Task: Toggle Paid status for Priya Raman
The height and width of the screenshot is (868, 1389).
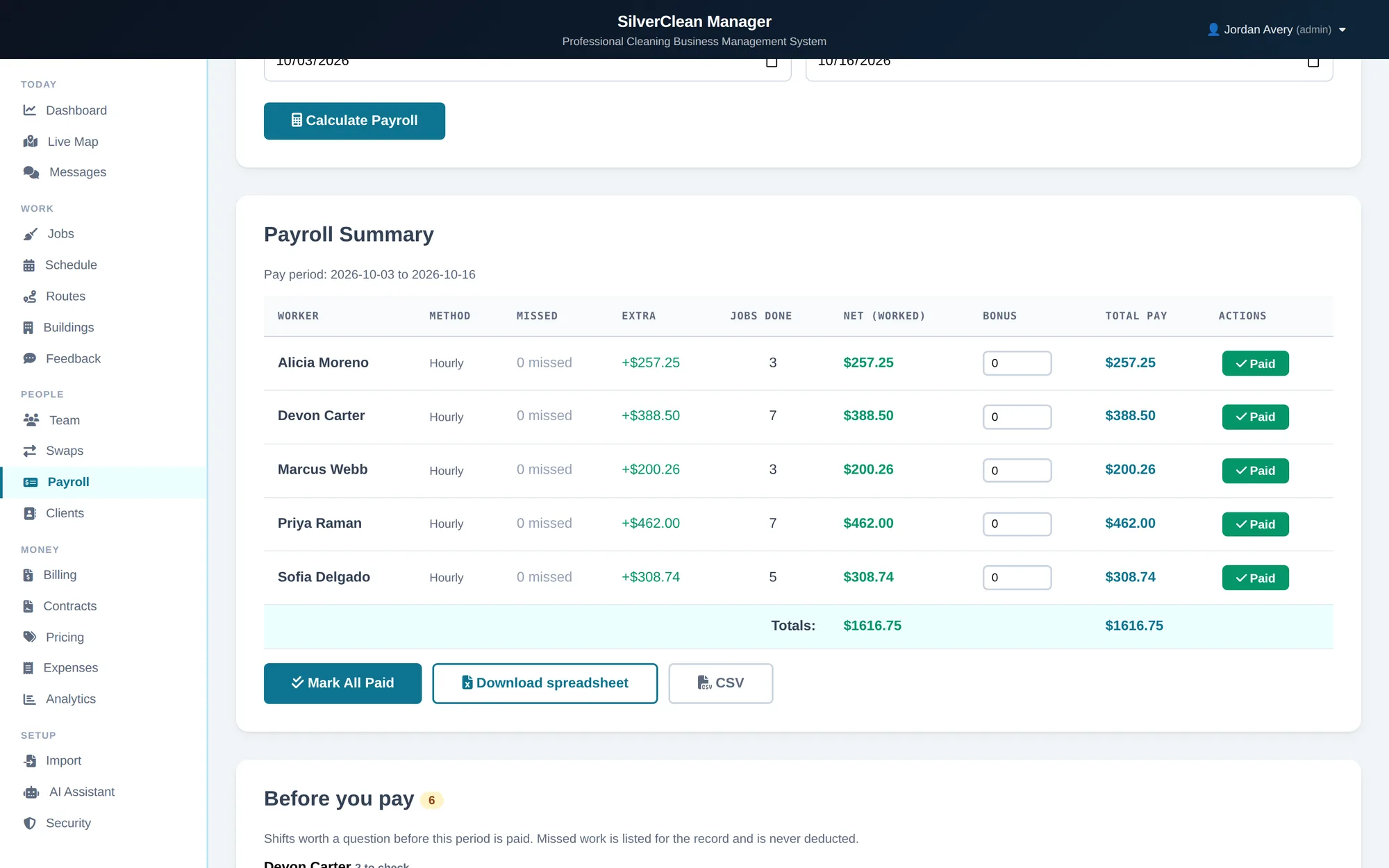Action: [1255, 524]
